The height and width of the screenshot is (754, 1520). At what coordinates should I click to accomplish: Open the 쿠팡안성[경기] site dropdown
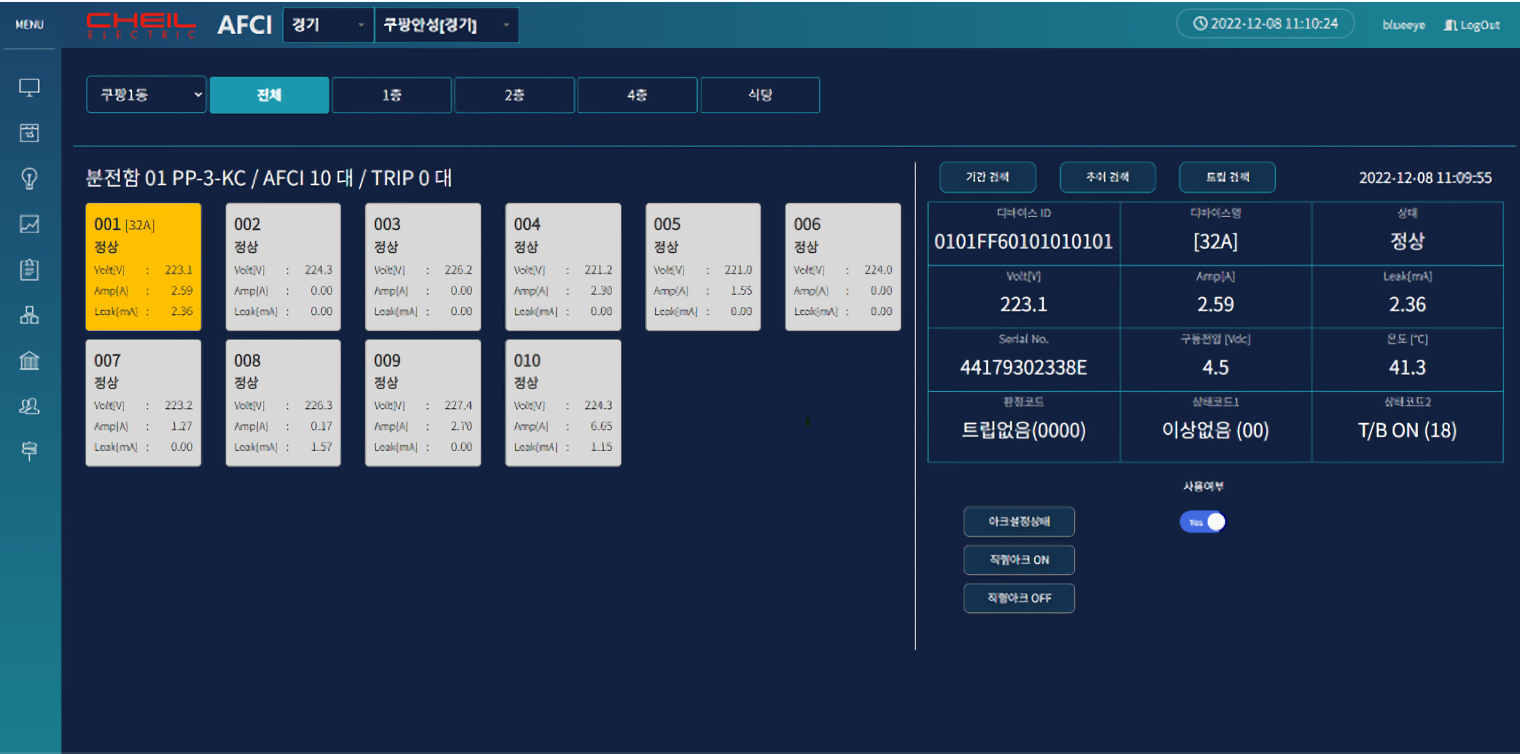[446, 25]
